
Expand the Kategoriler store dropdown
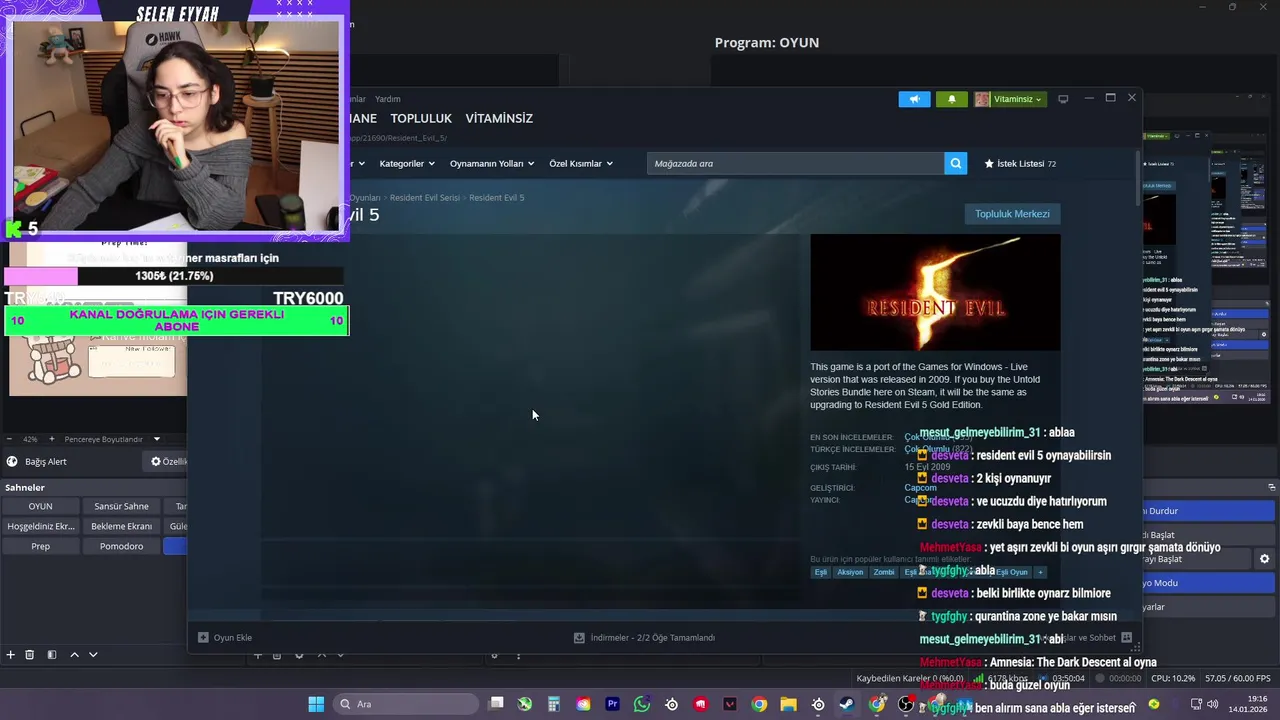(407, 163)
